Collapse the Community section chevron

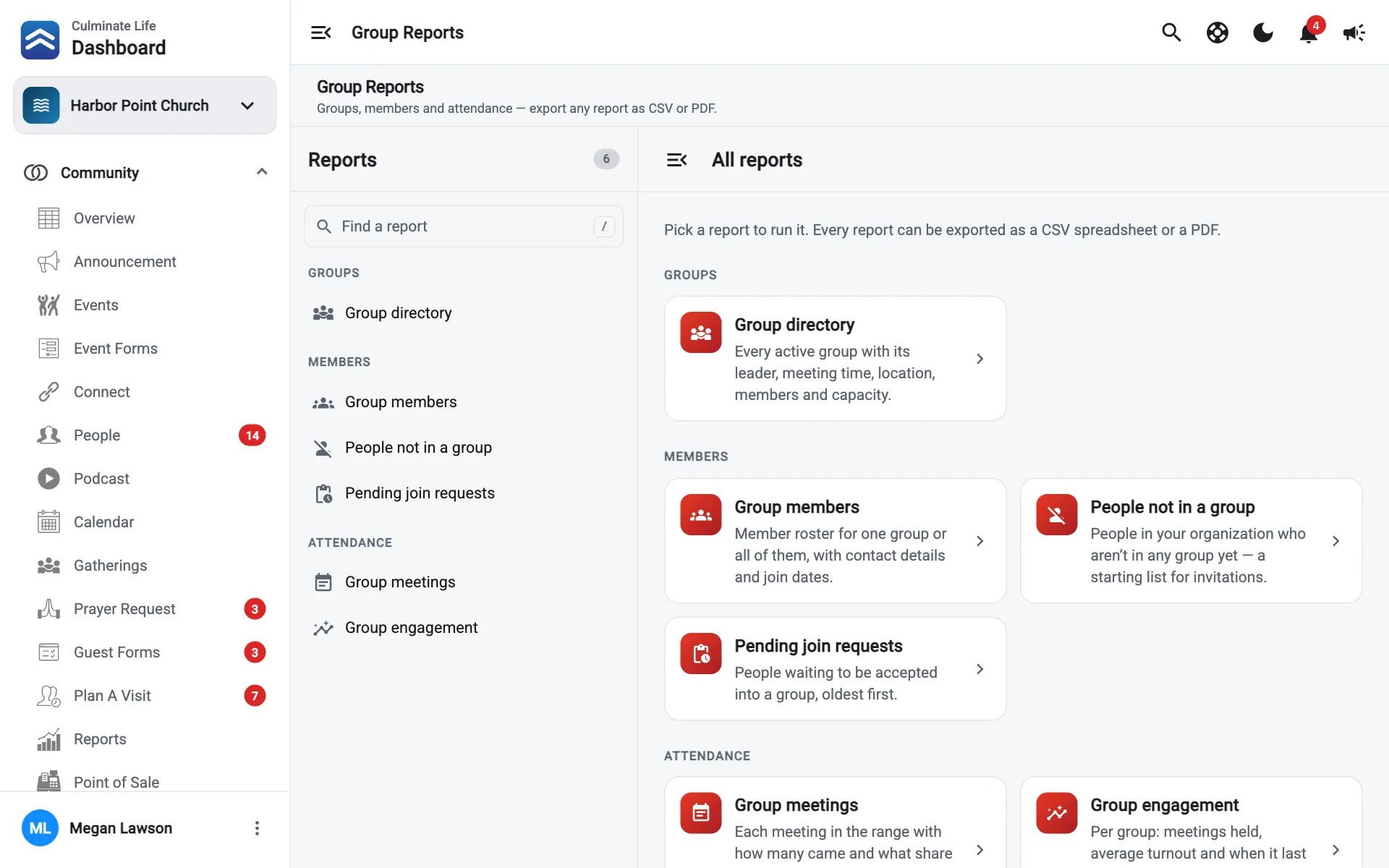pyautogui.click(x=262, y=172)
